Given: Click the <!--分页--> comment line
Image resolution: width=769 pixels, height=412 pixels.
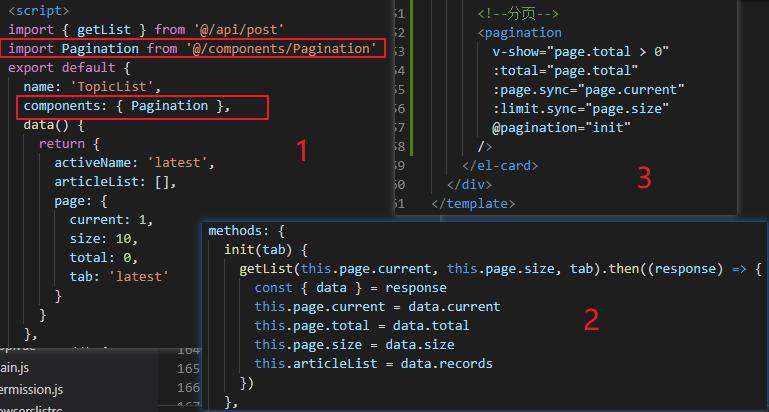Looking at the screenshot, I should pos(518,14).
